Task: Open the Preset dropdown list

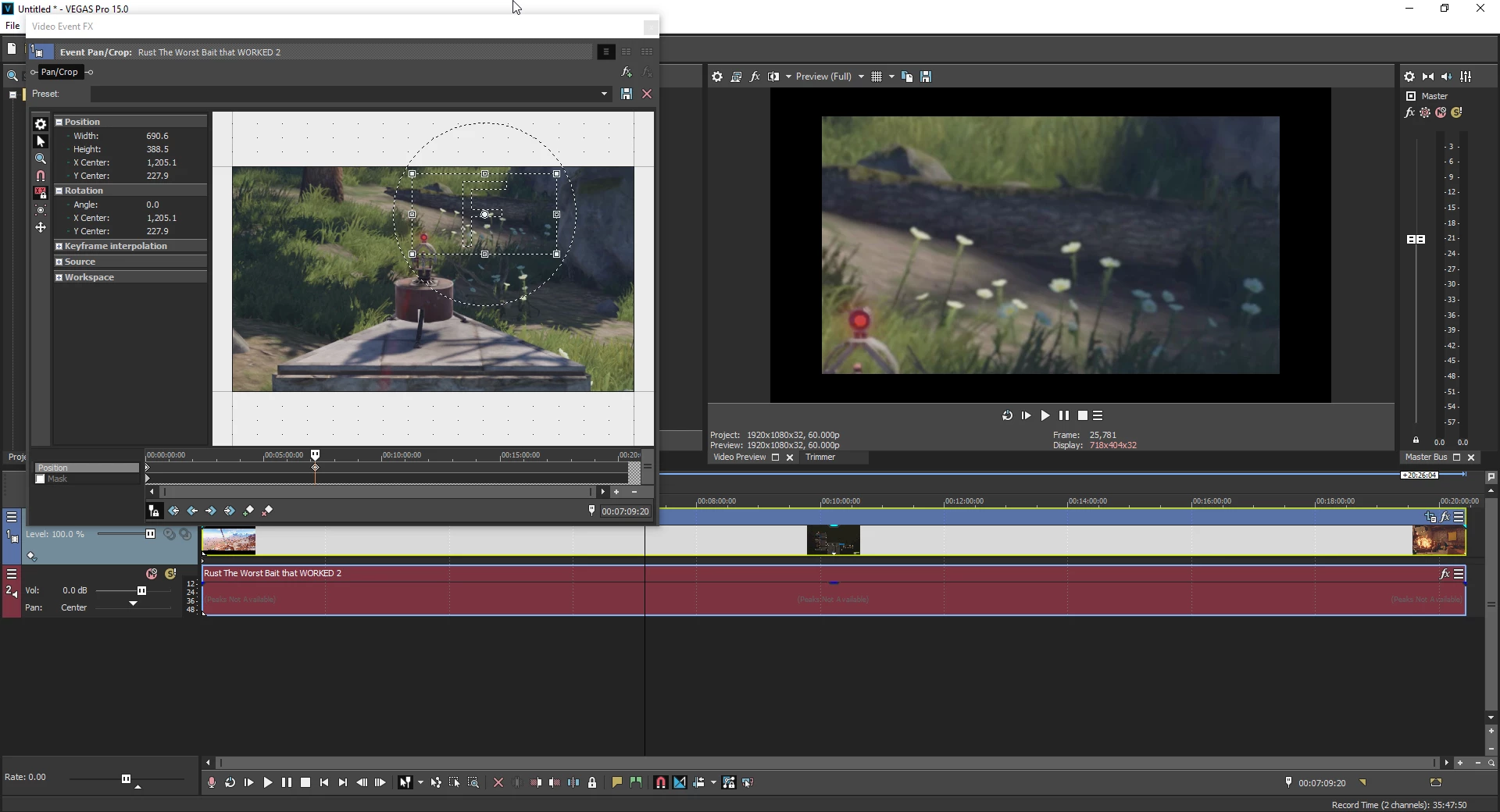Action: [604, 94]
